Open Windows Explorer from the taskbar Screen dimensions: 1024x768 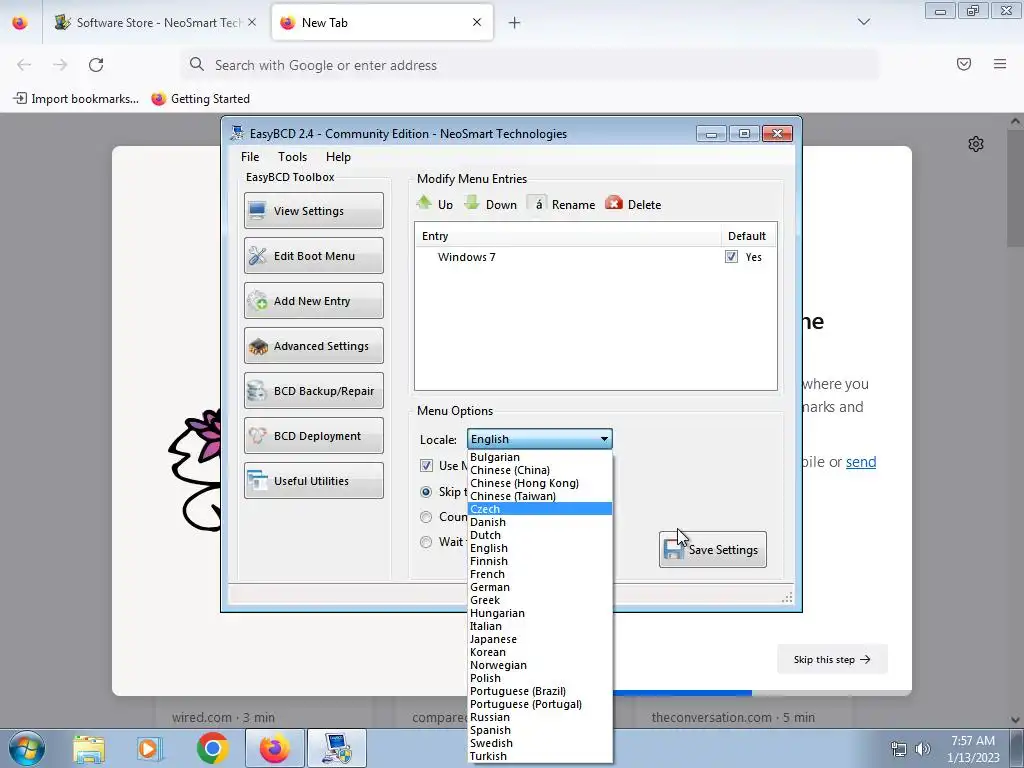(x=89, y=748)
